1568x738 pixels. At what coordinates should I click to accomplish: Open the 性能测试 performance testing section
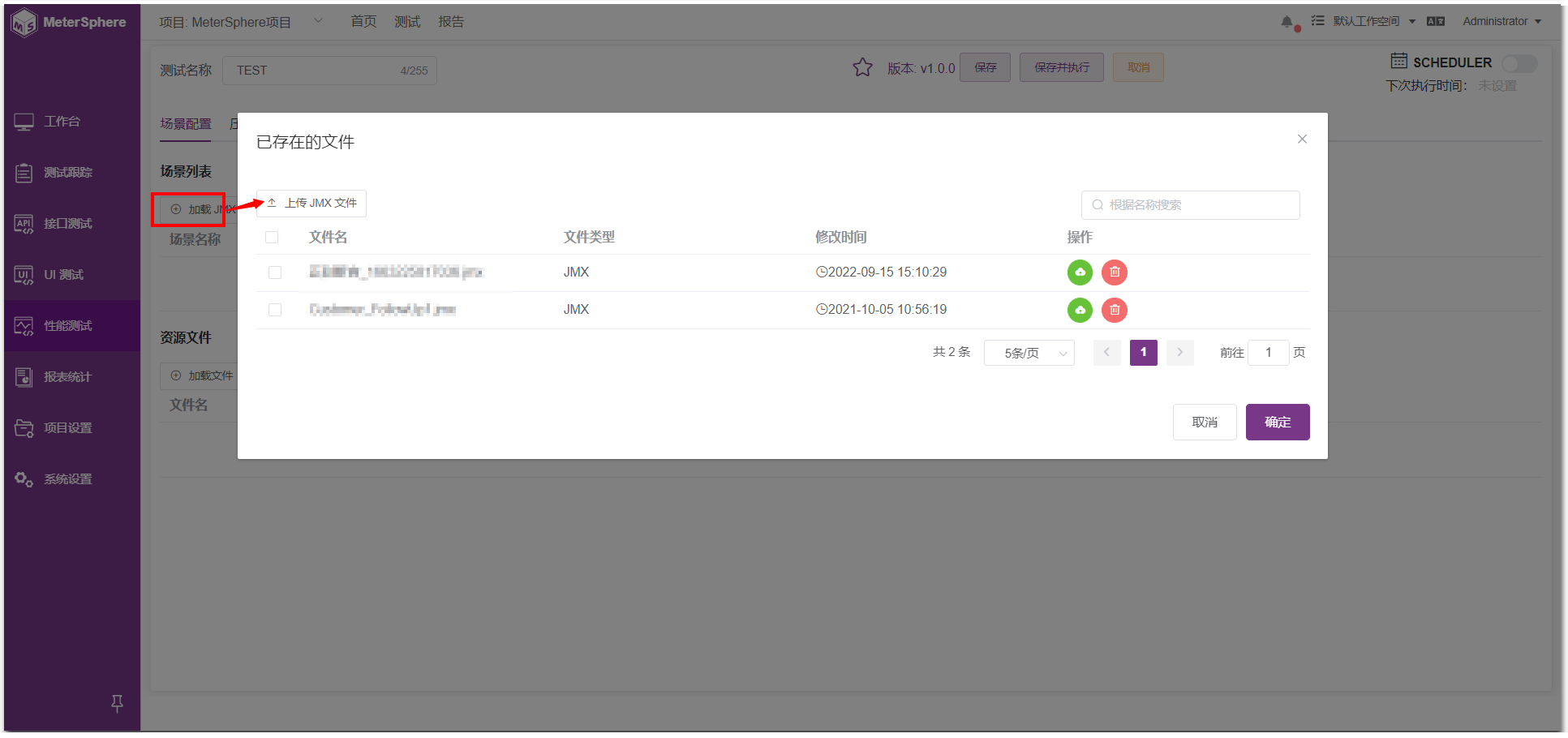(71, 326)
